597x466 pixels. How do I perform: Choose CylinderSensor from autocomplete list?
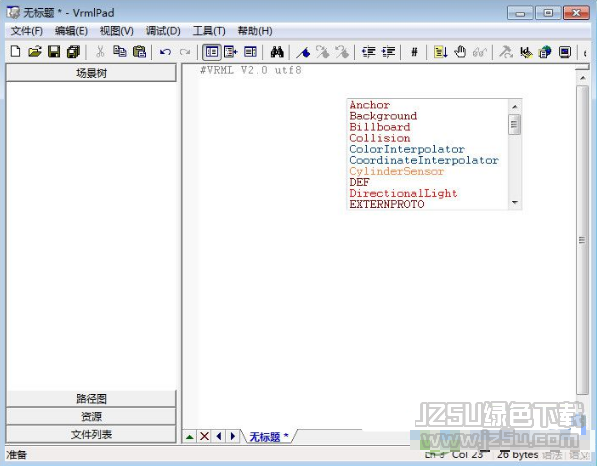tap(396, 171)
